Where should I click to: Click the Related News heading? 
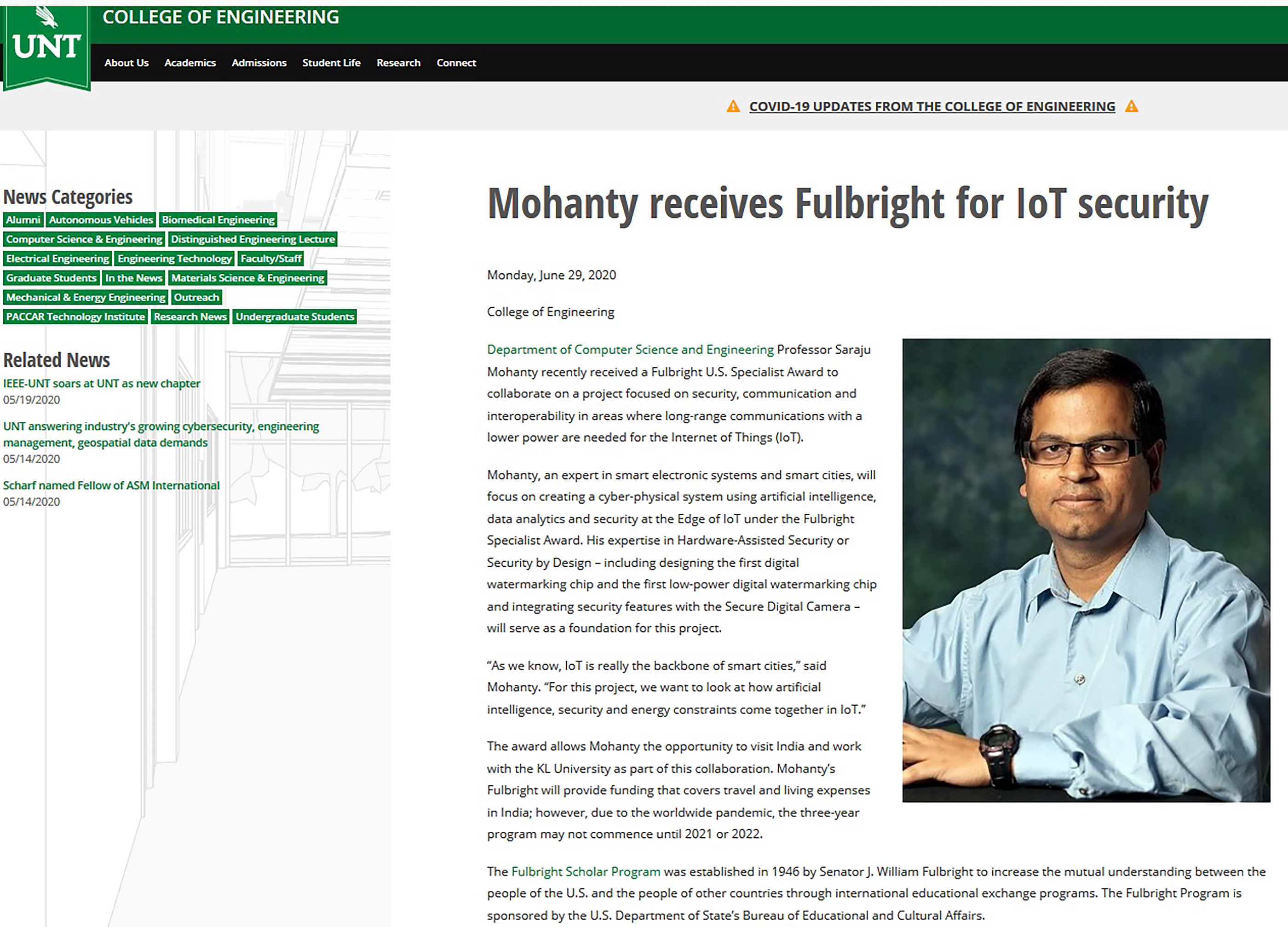click(56, 360)
